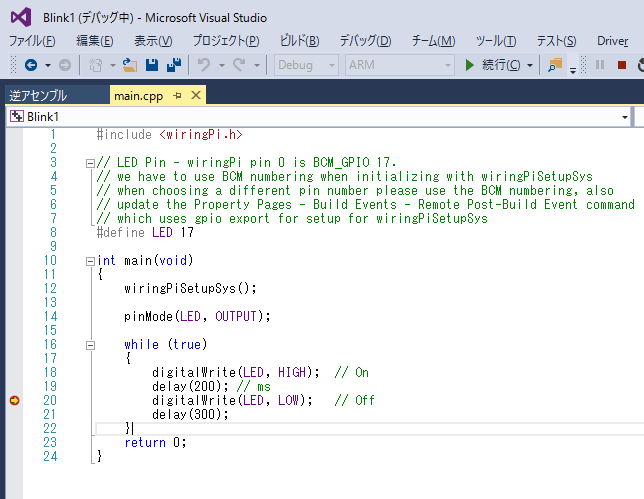The image size is (644, 499).
Task: Toggle the breakpoint marker on line 20
Action: click(x=14, y=400)
